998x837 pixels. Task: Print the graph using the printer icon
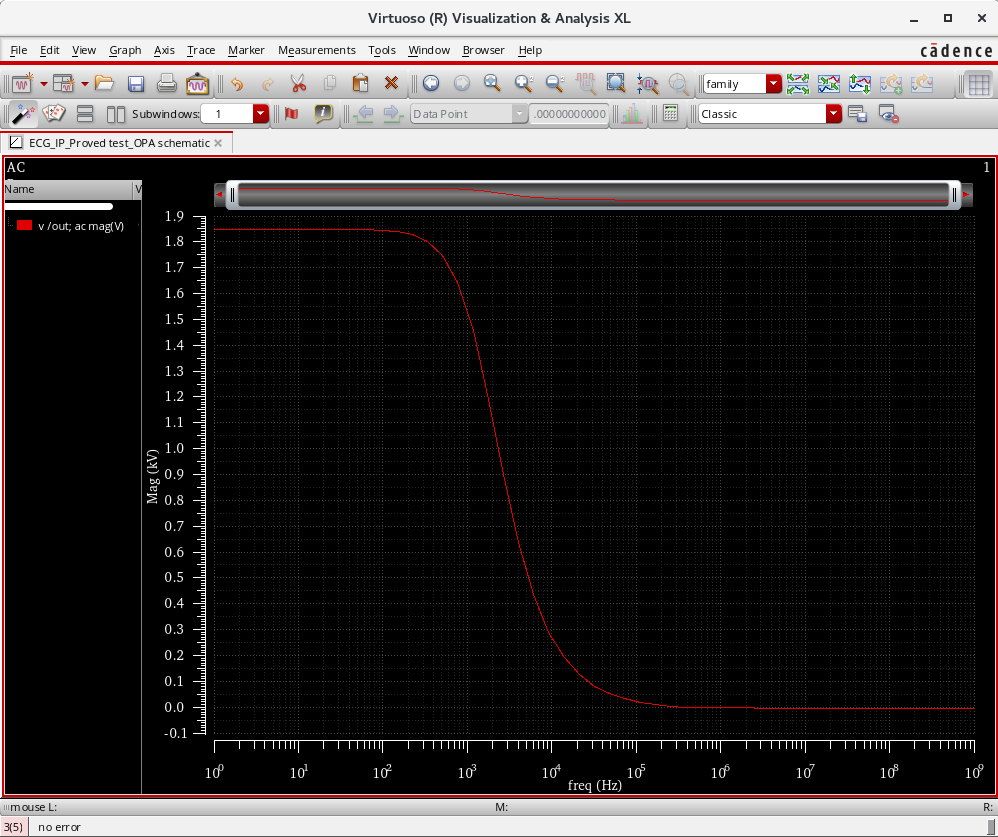[167, 83]
